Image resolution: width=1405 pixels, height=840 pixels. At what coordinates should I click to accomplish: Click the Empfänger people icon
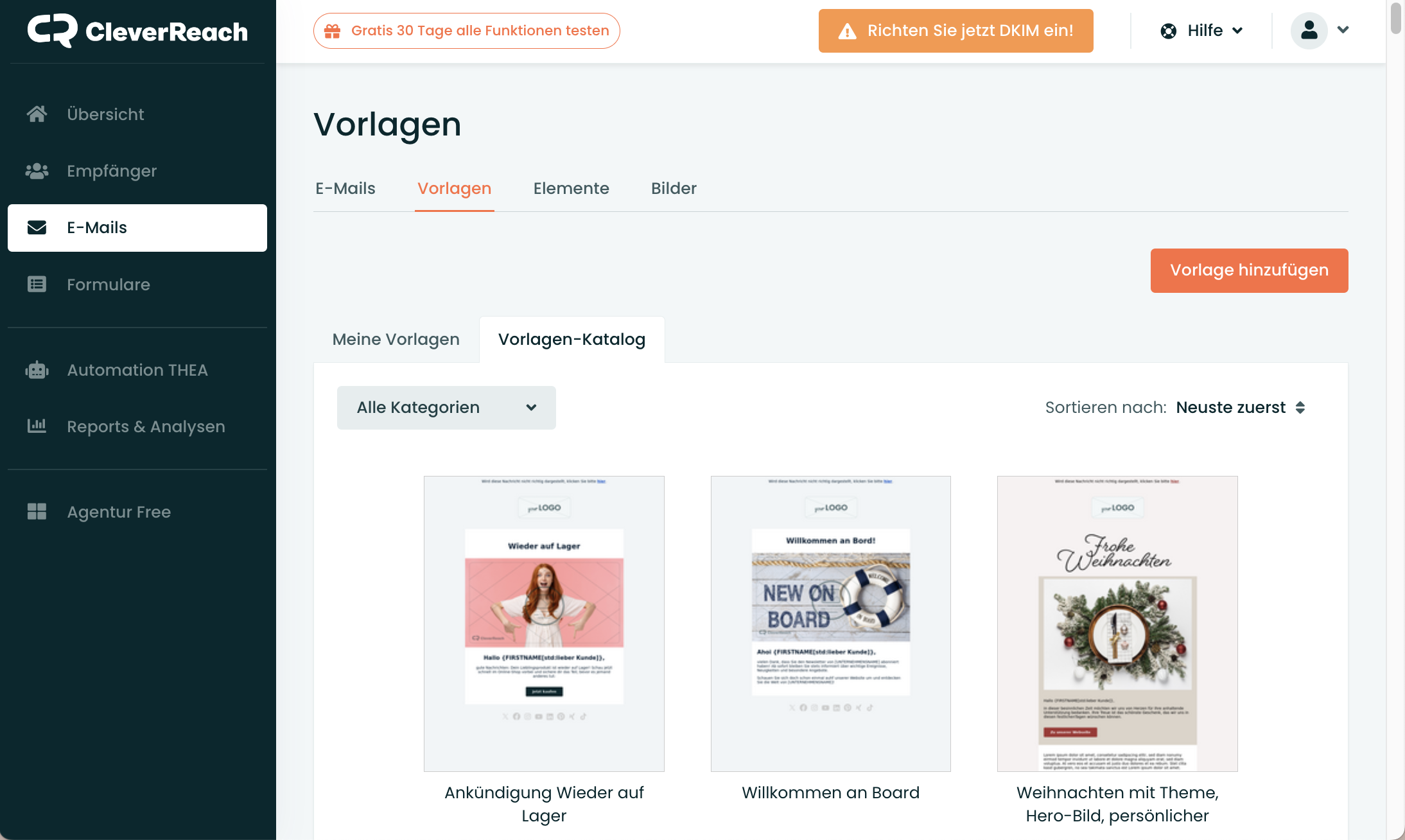coord(37,171)
